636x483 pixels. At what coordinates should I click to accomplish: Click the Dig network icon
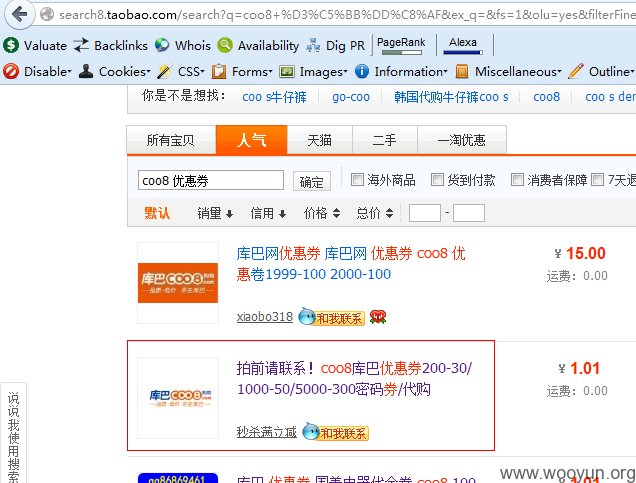coord(313,45)
